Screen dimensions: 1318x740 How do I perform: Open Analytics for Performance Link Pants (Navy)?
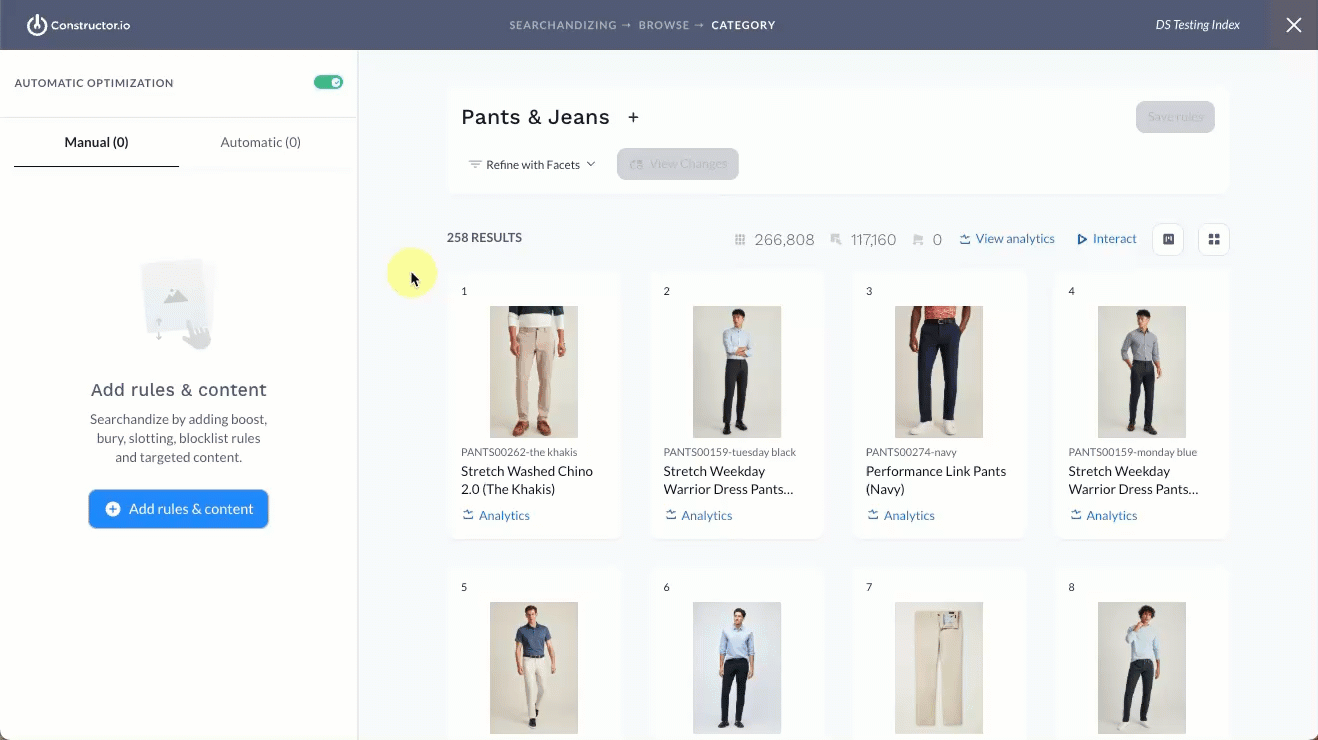(x=901, y=515)
